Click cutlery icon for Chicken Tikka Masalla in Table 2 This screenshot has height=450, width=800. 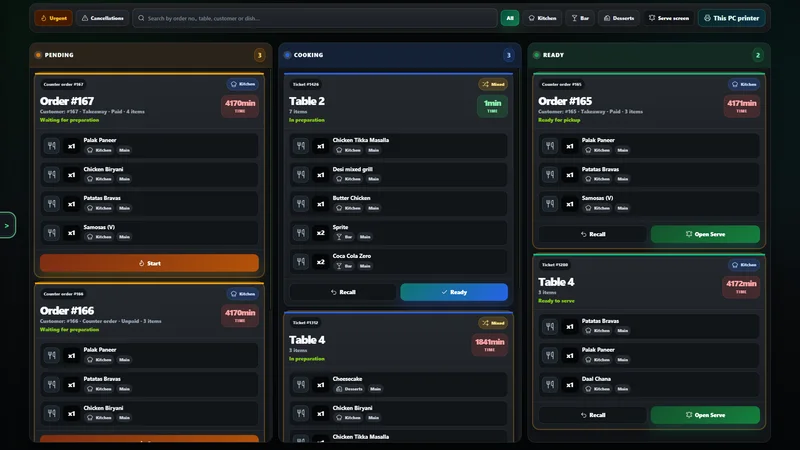tap(301, 145)
